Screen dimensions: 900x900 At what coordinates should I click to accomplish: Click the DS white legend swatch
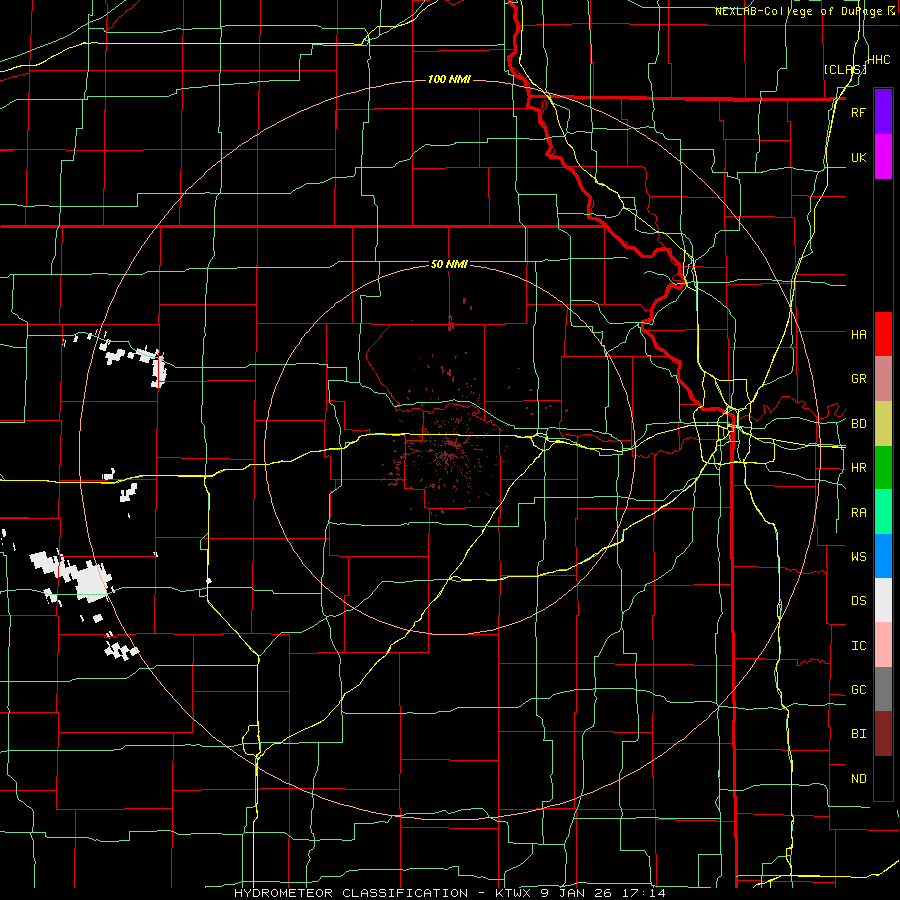pos(883,600)
